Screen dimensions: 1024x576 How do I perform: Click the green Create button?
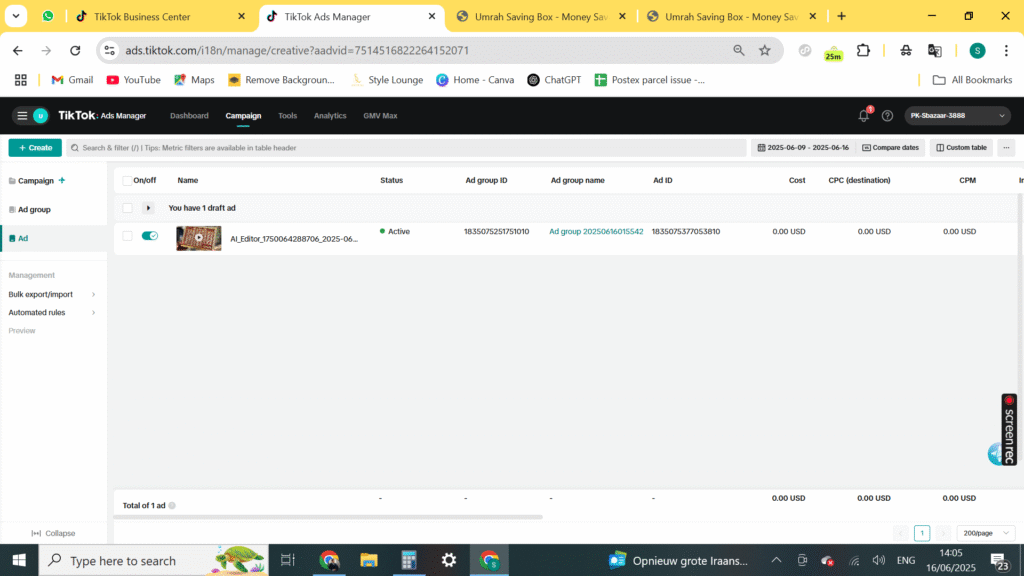[35, 148]
